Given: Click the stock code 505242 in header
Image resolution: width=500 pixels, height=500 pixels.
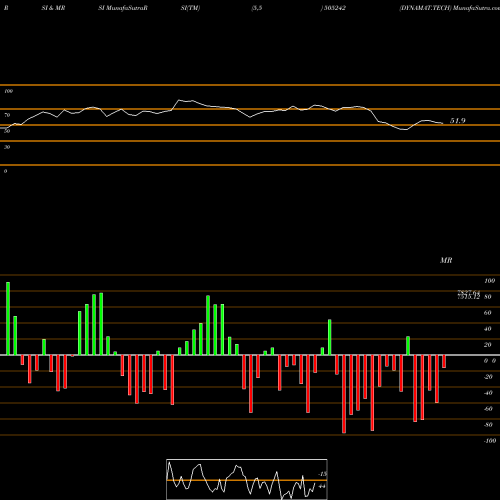Looking at the screenshot, I should tap(334, 8).
